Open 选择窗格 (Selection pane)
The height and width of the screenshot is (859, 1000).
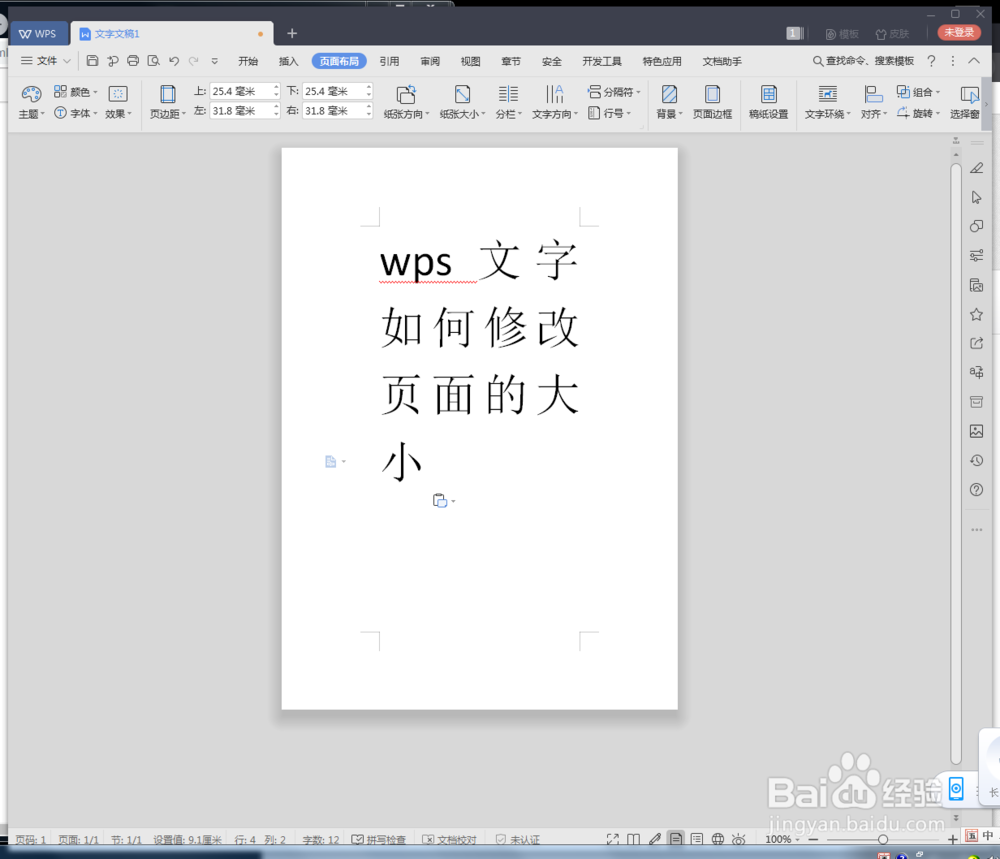click(966, 102)
